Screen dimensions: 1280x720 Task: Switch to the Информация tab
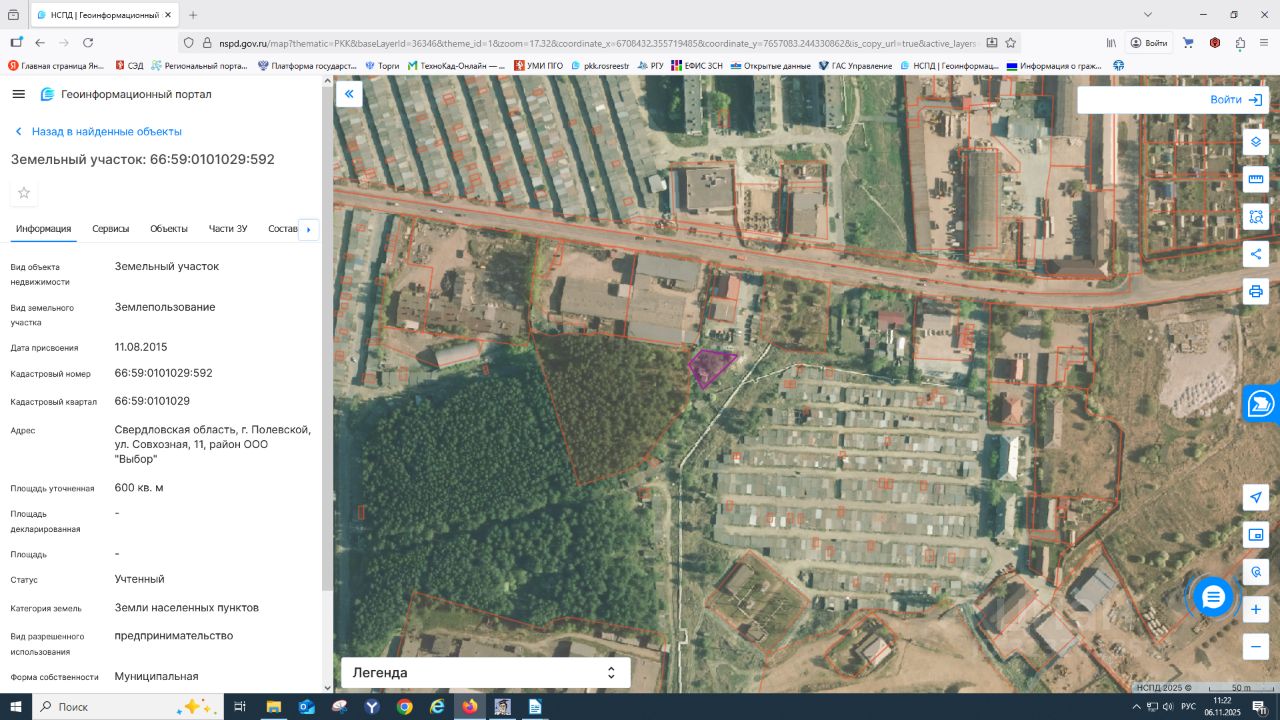click(43, 229)
